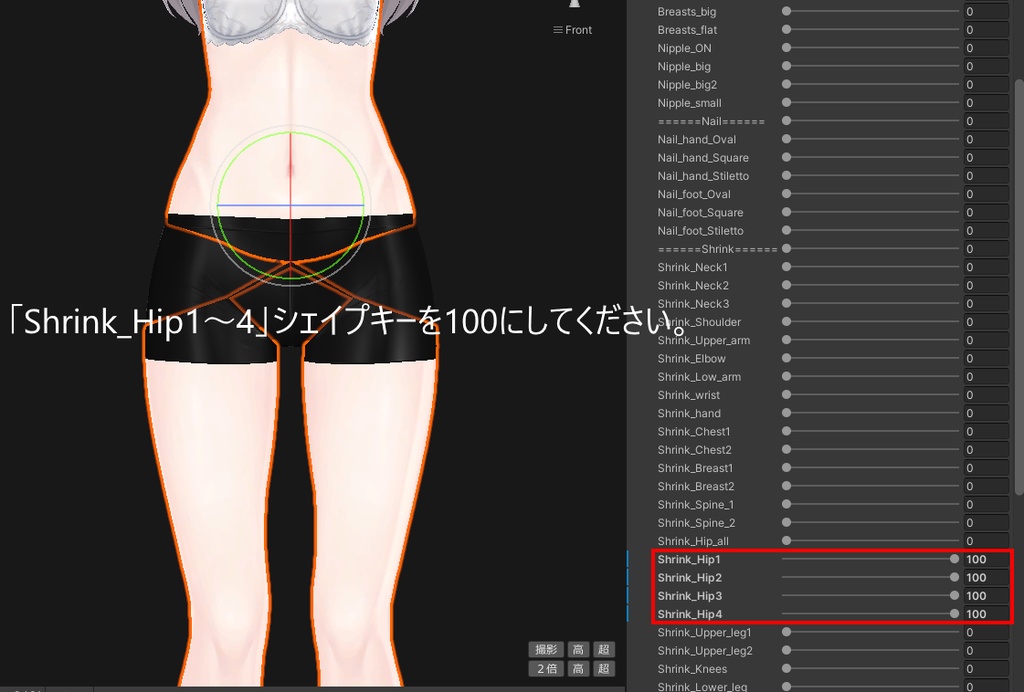Click the Shrink_Hip3 label

[x=690, y=596]
